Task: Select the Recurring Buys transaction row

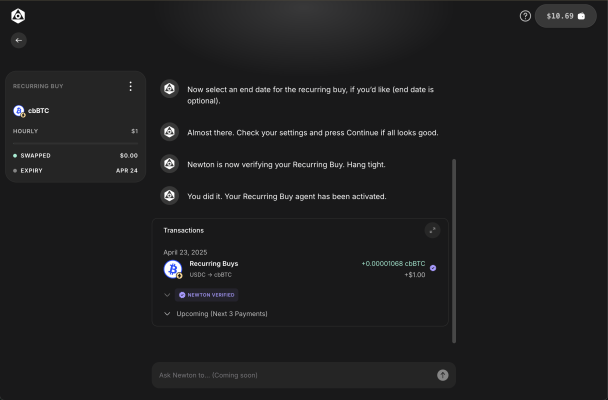Action: click(300, 269)
